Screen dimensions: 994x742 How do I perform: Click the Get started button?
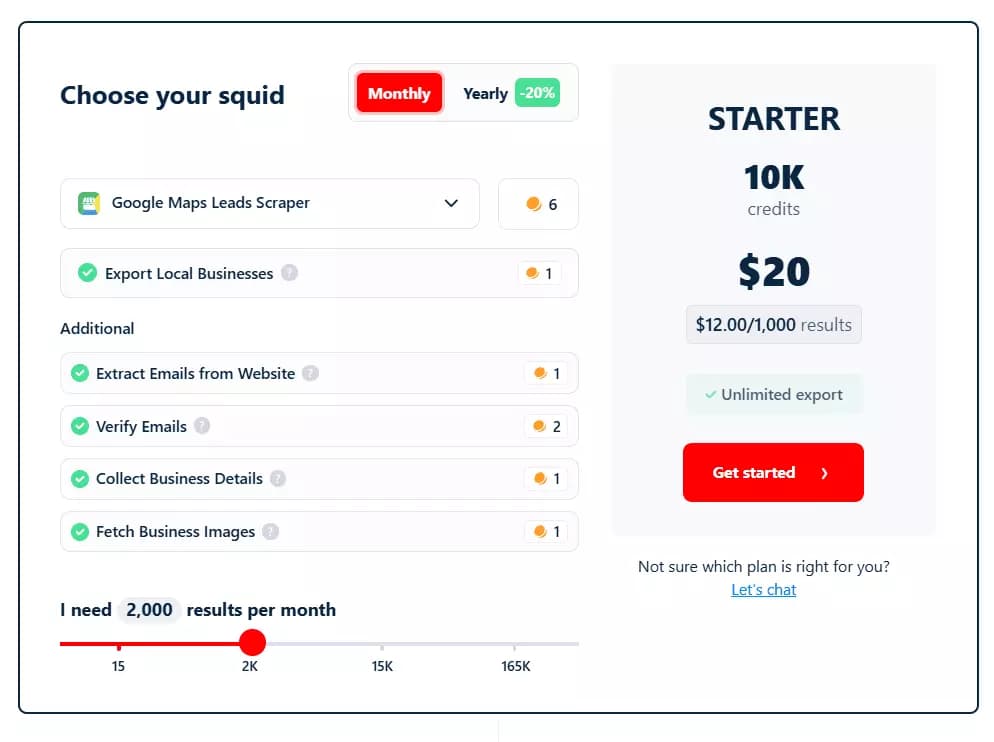[773, 472]
